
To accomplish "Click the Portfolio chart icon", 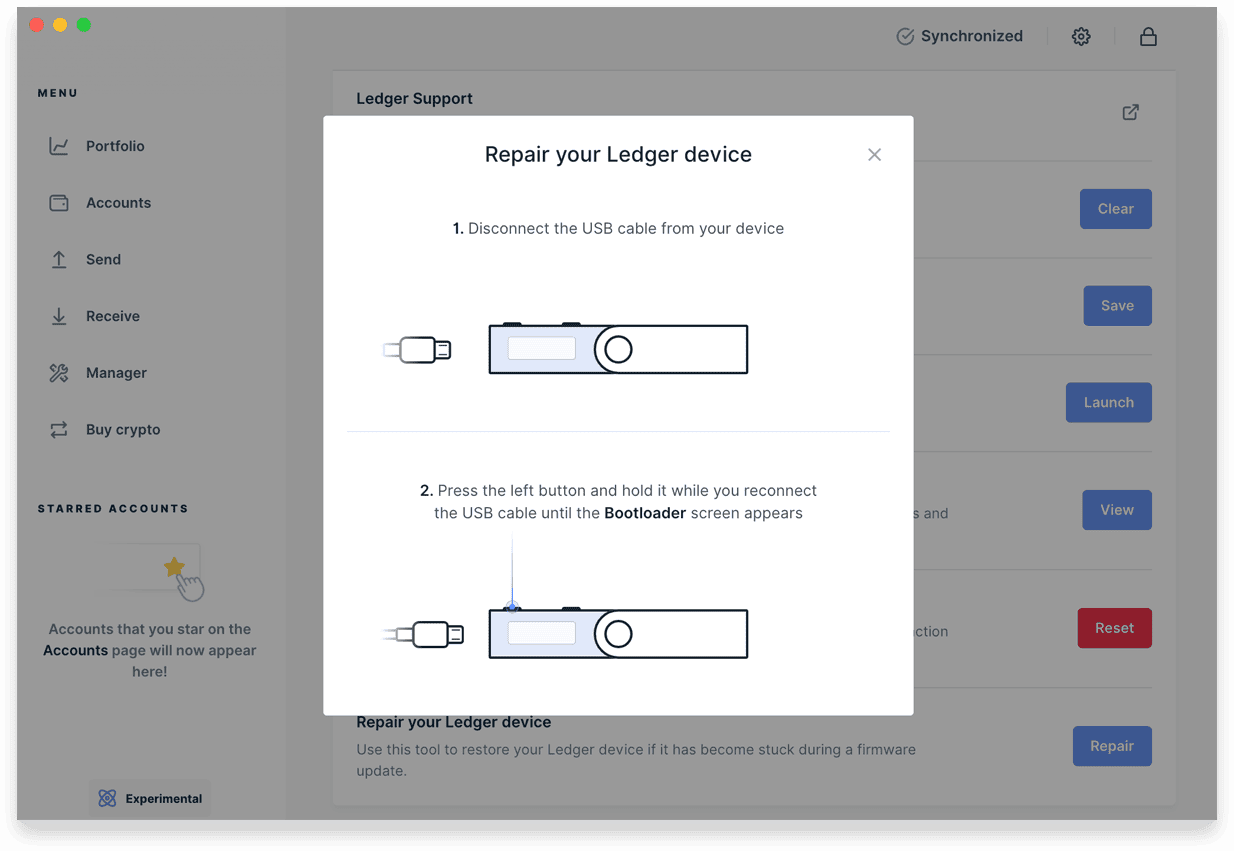I will click(59, 146).
